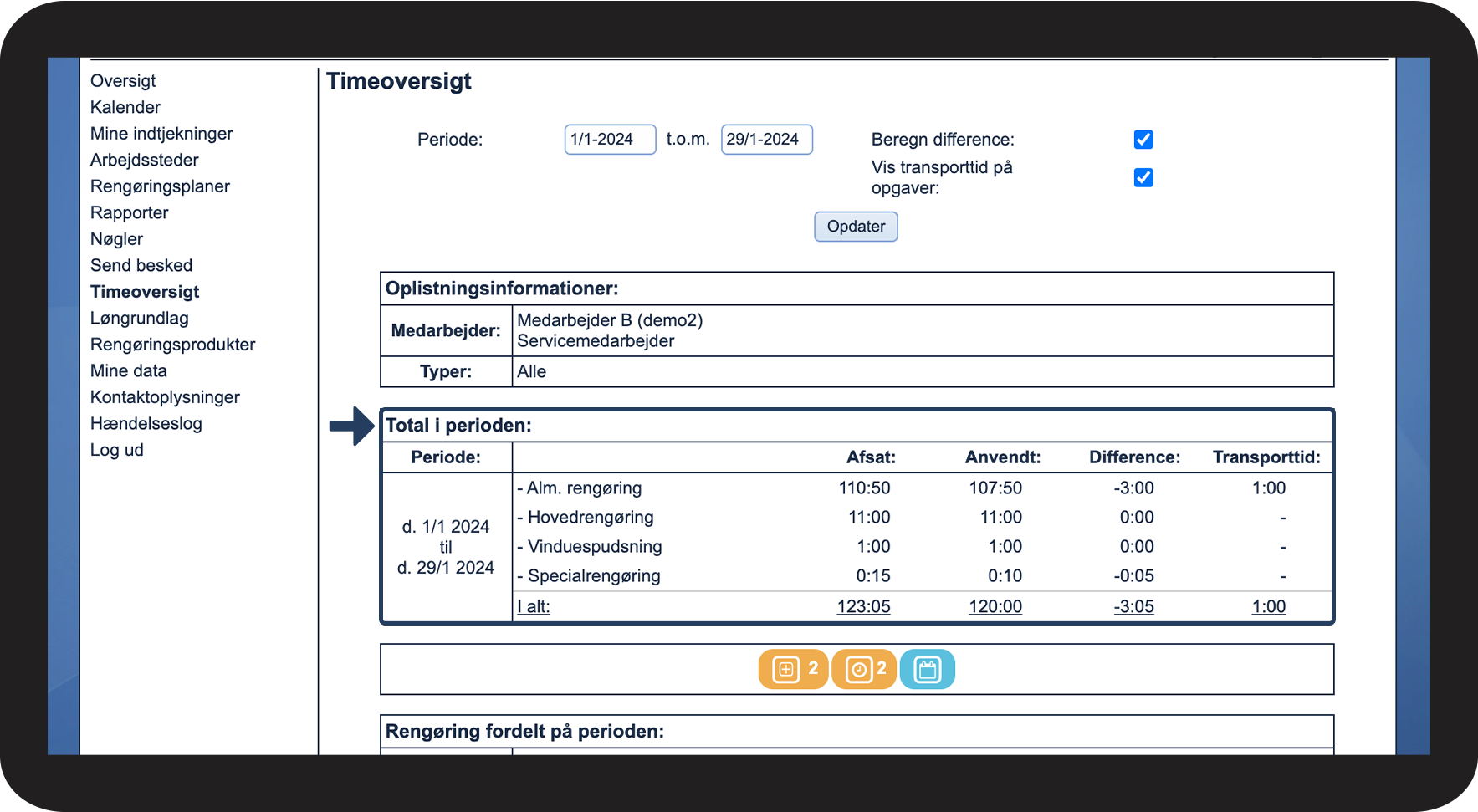Click the Opdater button

[856, 227]
